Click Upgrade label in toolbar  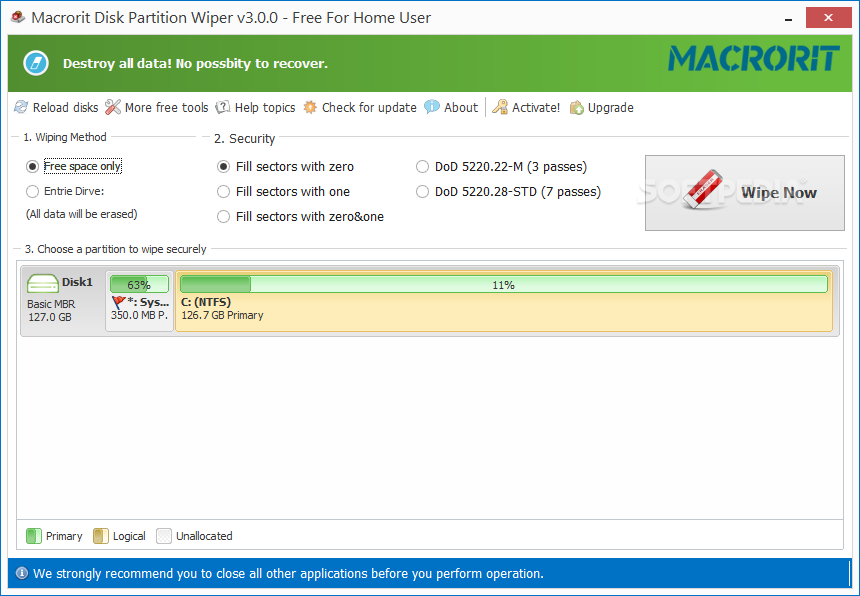(x=610, y=107)
